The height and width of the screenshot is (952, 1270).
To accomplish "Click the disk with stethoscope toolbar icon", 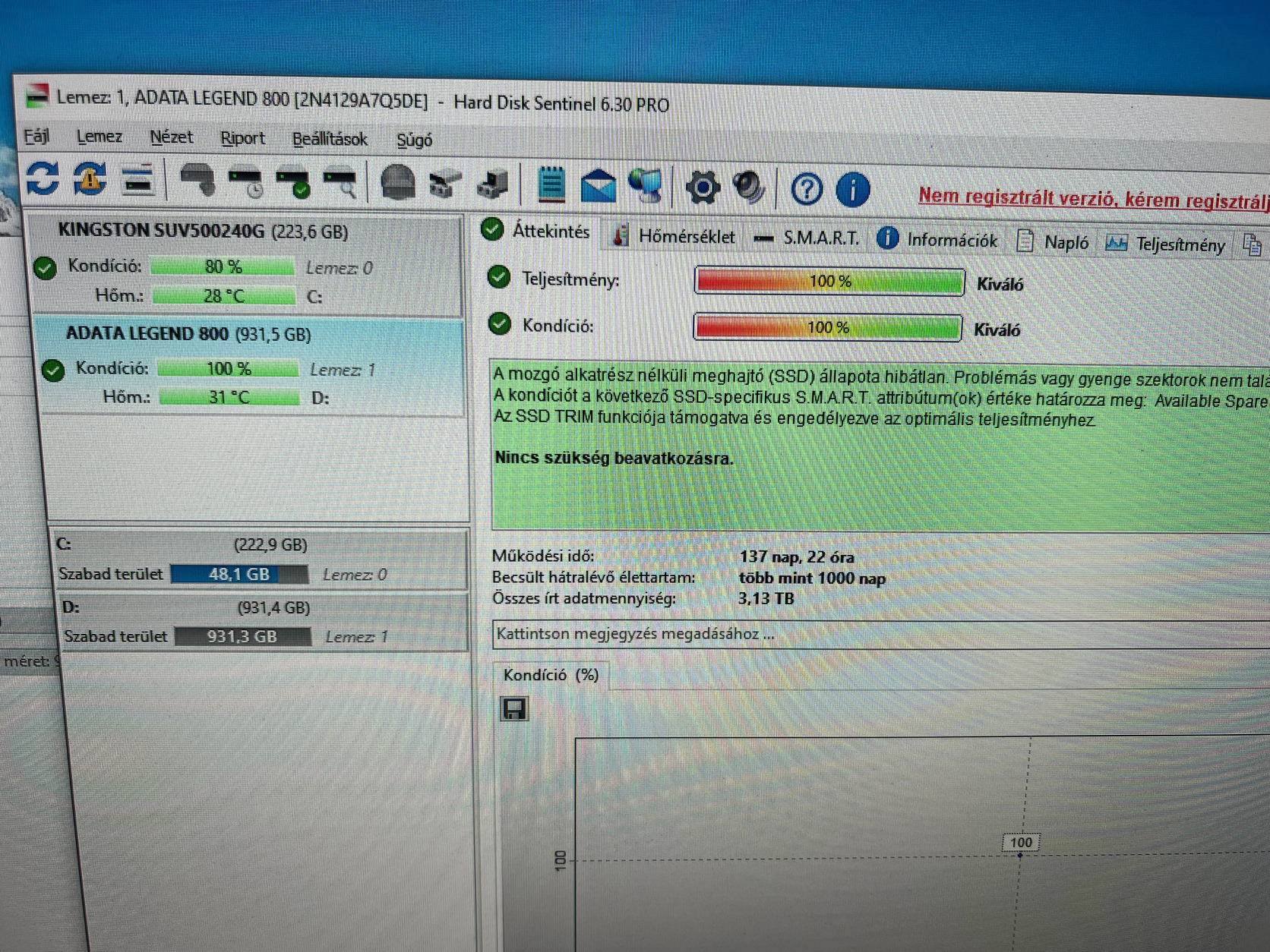I will pos(197,181).
